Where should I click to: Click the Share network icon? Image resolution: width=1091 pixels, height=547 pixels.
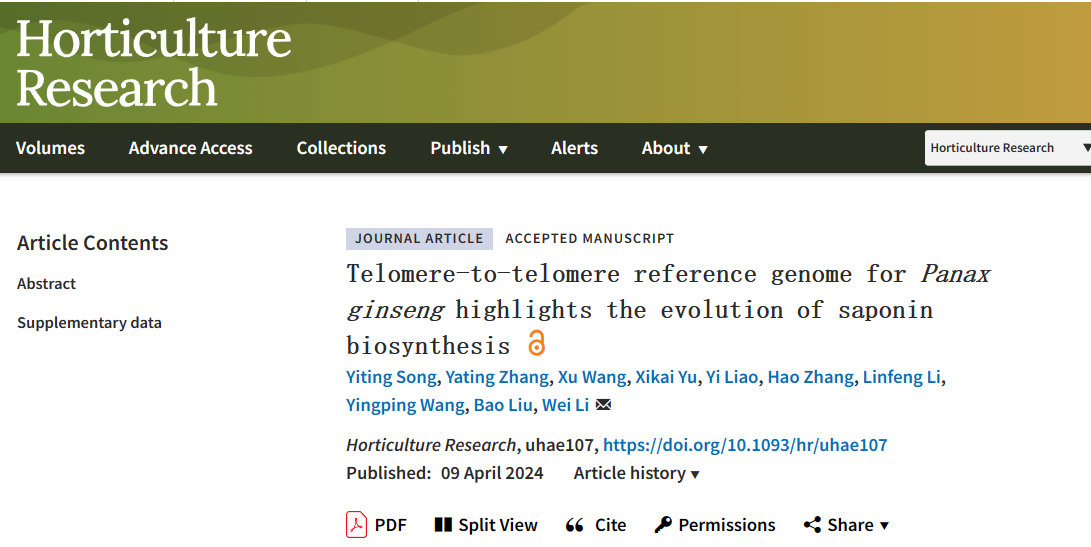click(x=812, y=525)
